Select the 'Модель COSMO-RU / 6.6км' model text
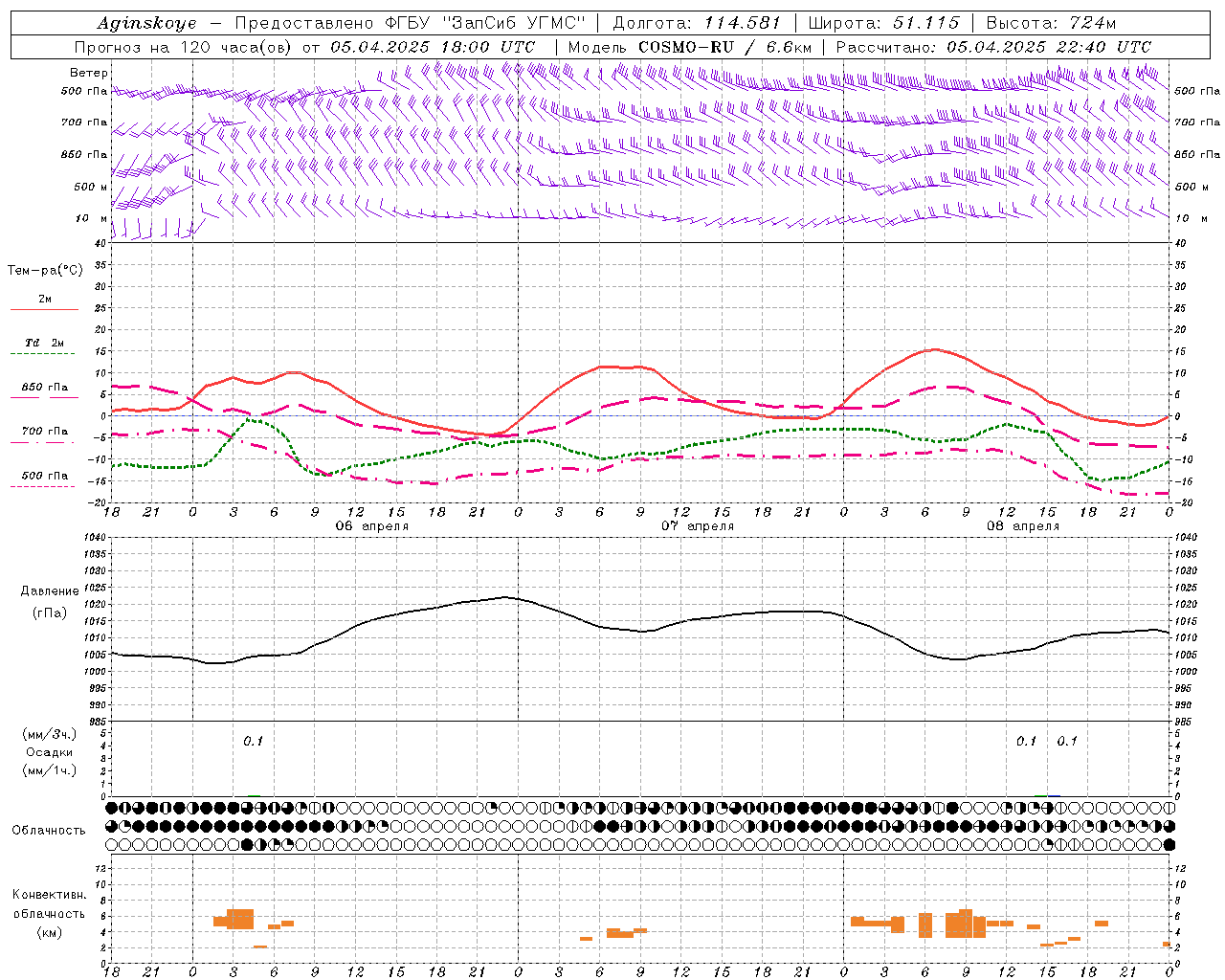1225x980 pixels. 690,47
